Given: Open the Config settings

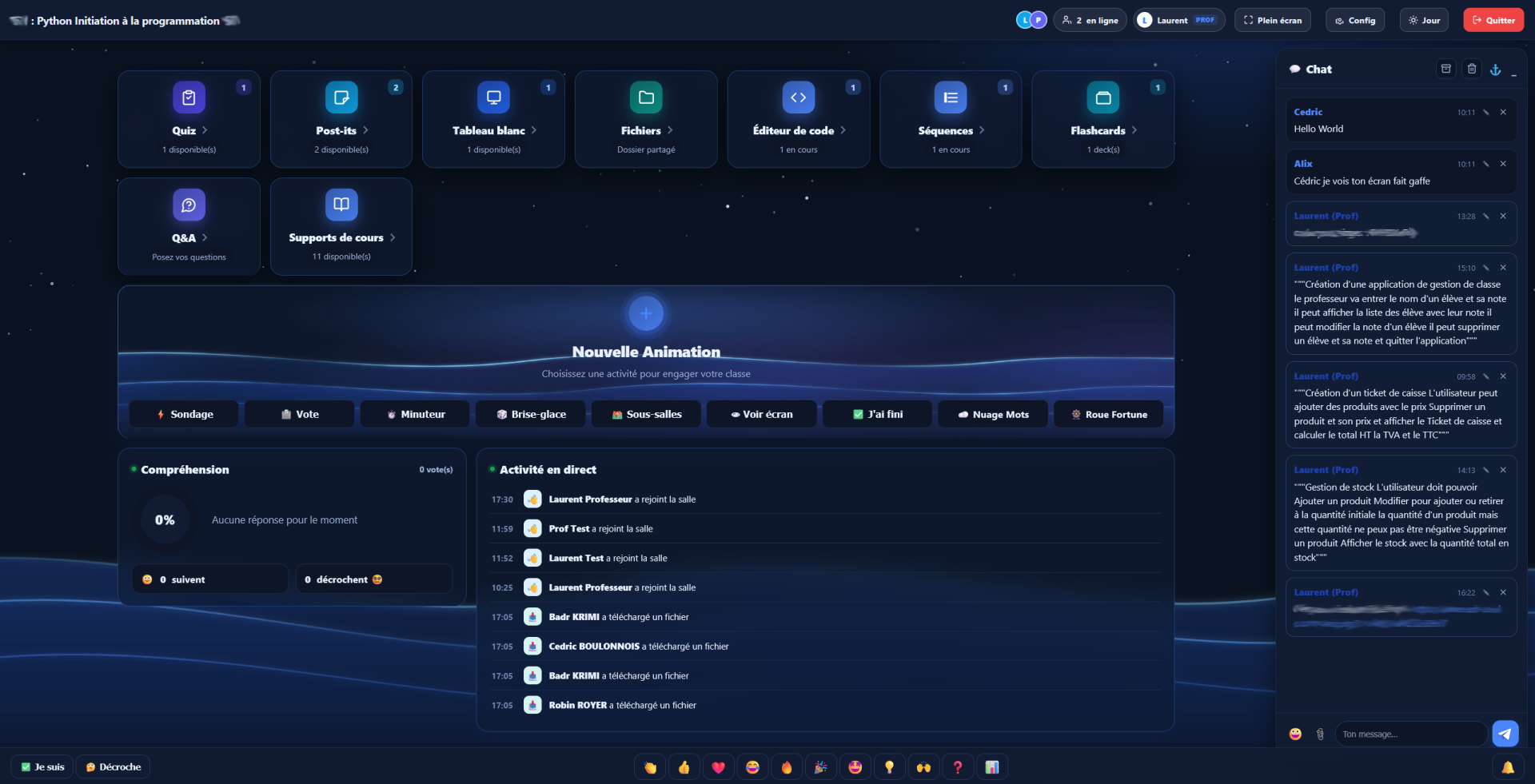Looking at the screenshot, I should tap(1355, 20).
